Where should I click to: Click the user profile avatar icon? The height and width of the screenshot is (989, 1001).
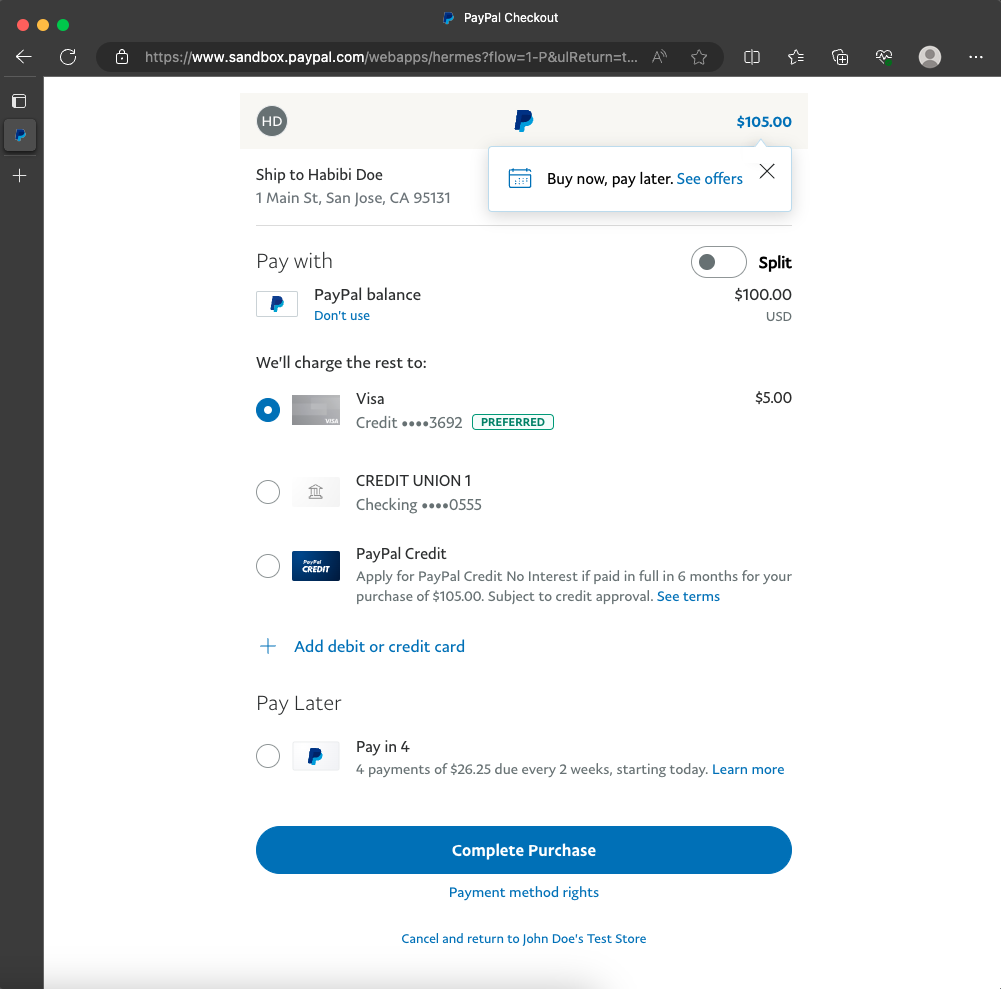(x=930, y=57)
